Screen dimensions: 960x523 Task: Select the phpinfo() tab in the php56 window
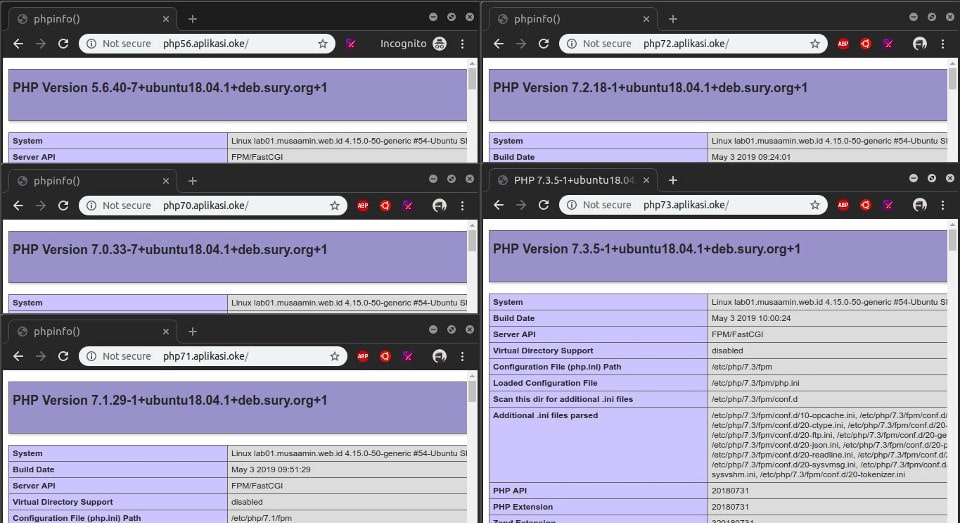[92, 19]
